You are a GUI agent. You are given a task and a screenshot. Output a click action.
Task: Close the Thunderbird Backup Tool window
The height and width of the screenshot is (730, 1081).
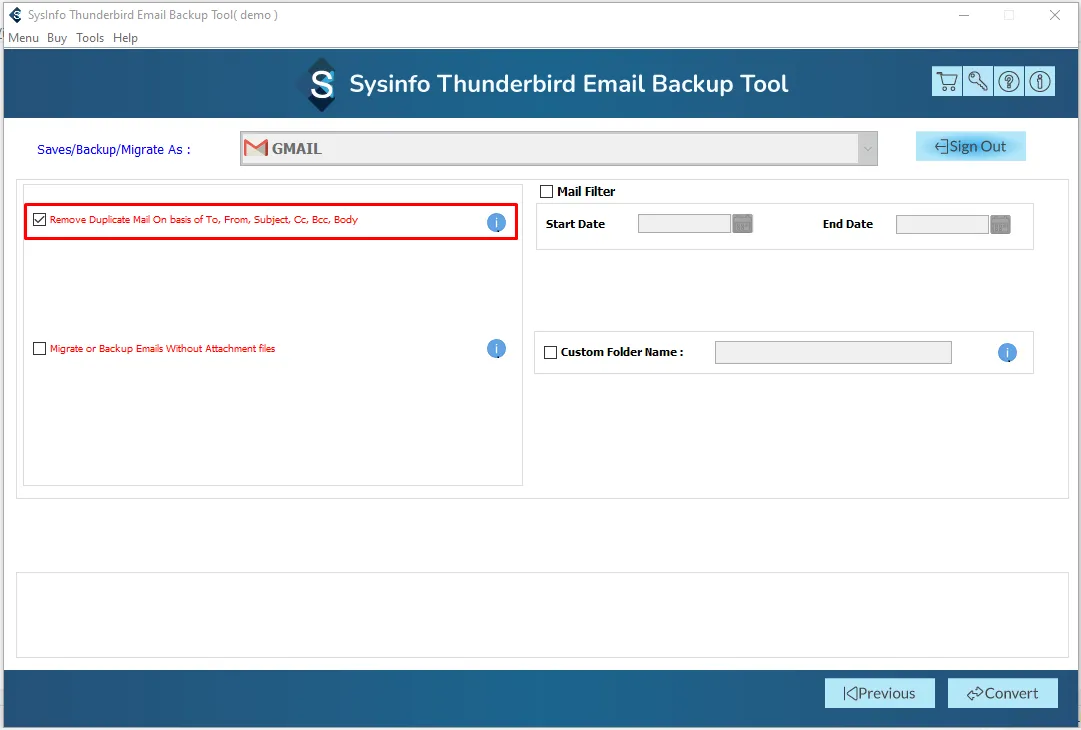[1055, 15]
